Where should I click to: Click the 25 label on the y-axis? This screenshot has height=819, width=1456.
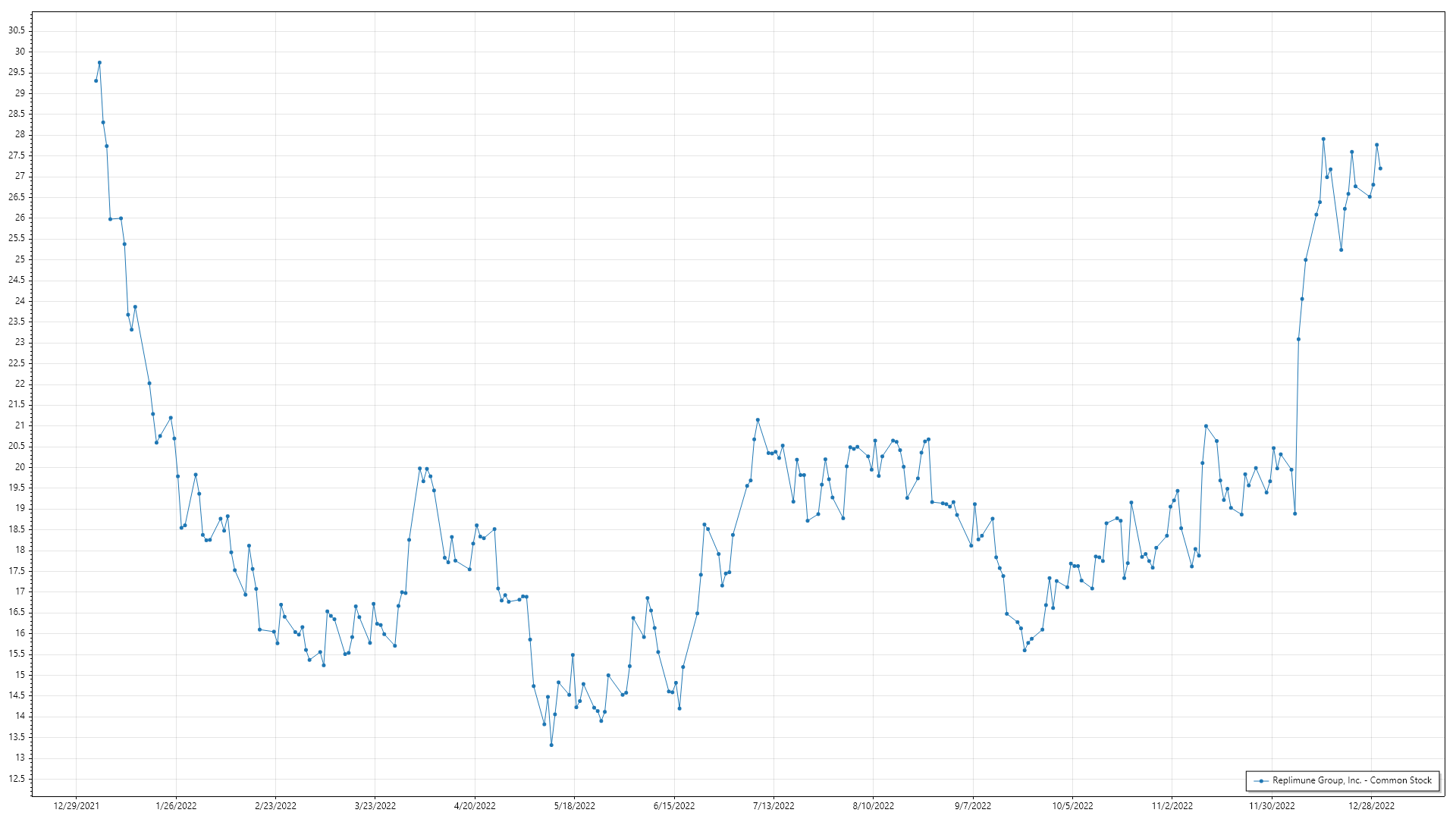click(x=20, y=259)
